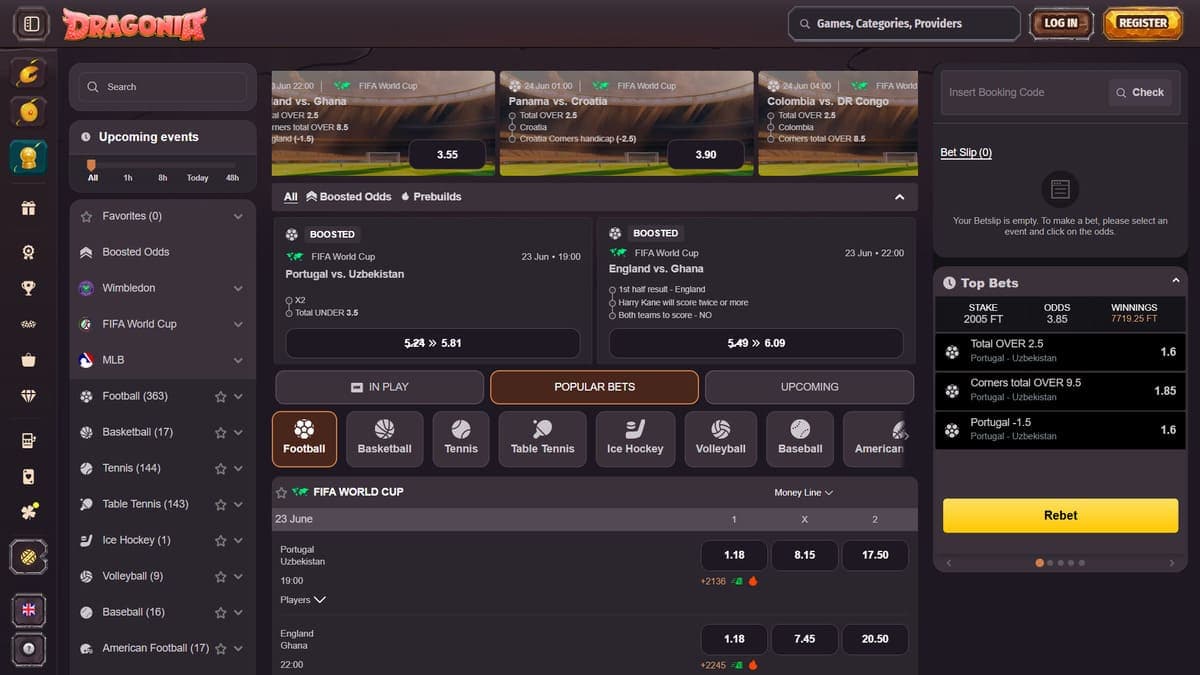The image size is (1200, 675).
Task: Click the Insert Booking Code field
Action: 1023,92
